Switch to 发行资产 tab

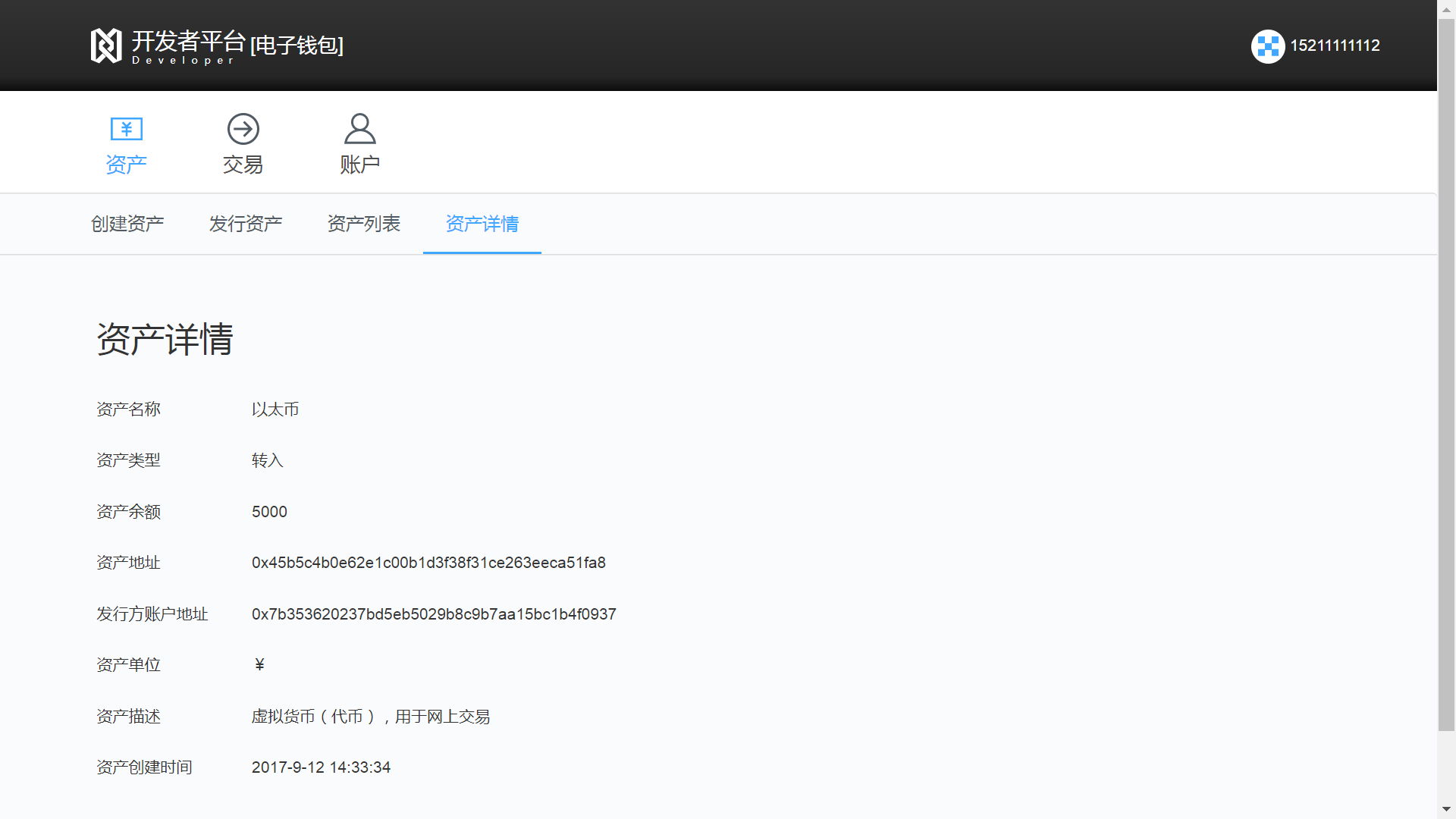click(246, 224)
